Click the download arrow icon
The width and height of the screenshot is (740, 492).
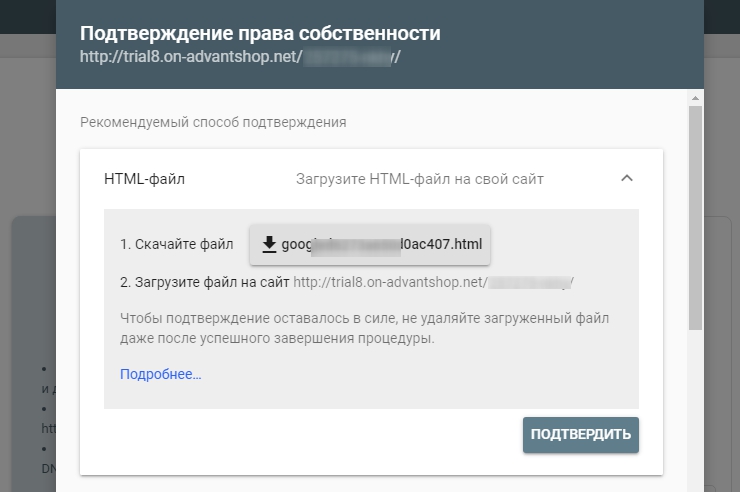(x=268, y=245)
